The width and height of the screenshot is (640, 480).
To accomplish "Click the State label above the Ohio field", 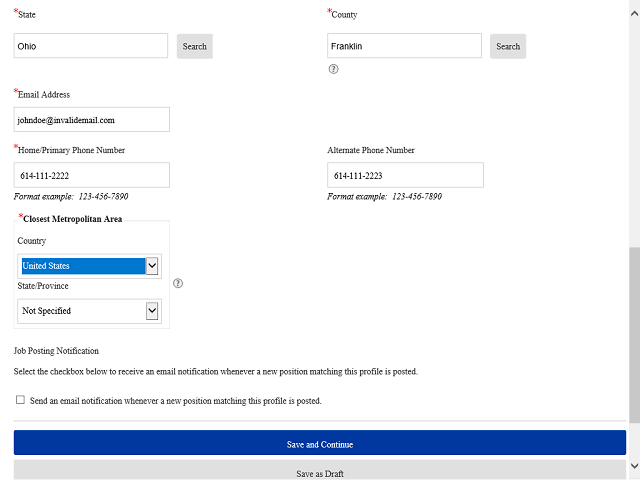I will [27, 15].
